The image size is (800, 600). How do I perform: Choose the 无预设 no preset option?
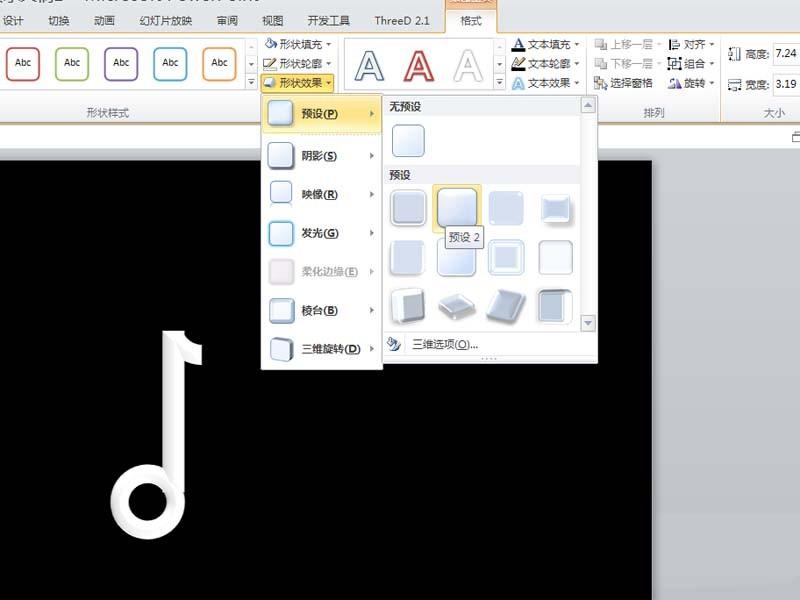coord(409,140)
